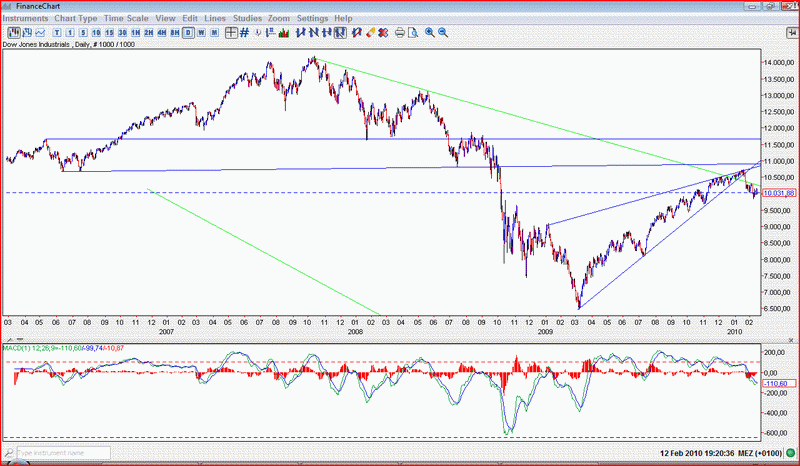Click the zoom out magnifier icon
The image size is (800, 466).
click(443, 33)
